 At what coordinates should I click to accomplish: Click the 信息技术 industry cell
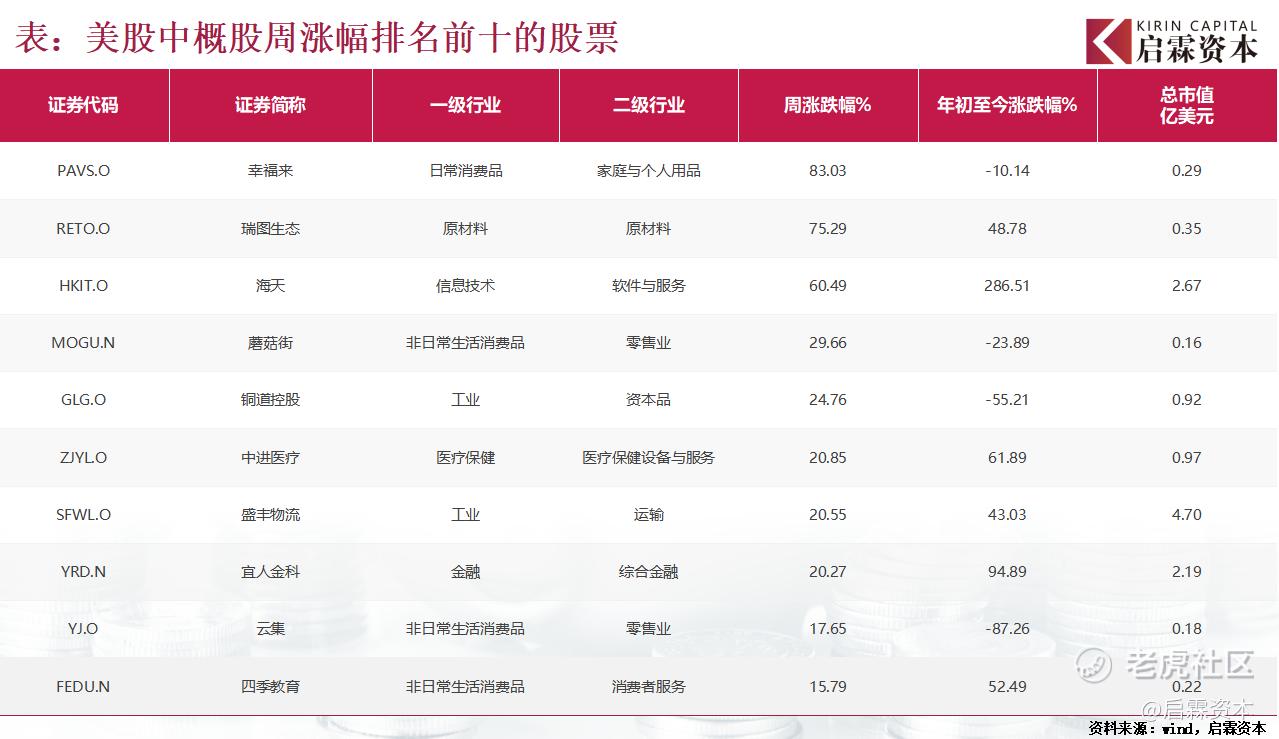[465, 286]
